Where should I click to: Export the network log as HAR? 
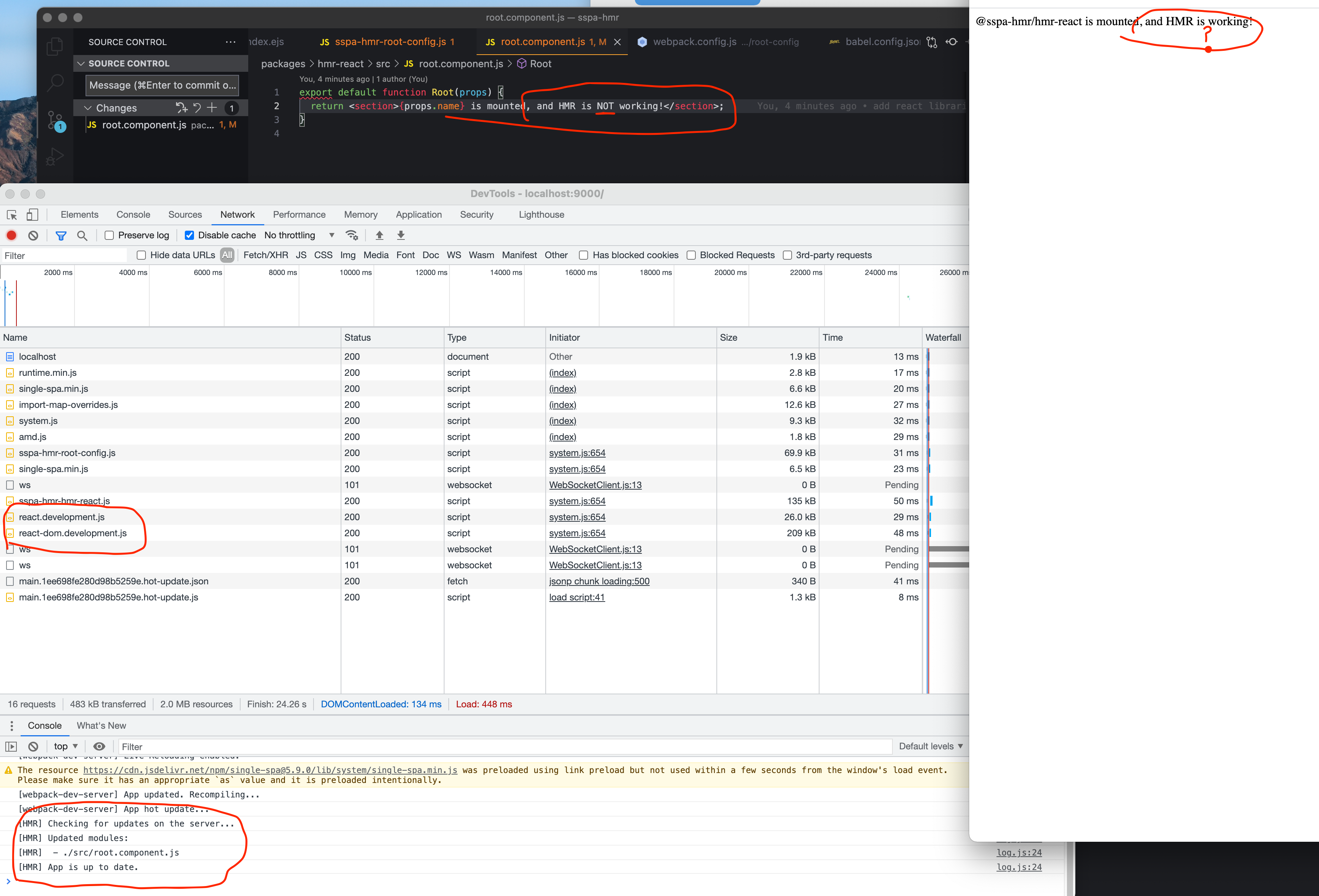[401, 235]
